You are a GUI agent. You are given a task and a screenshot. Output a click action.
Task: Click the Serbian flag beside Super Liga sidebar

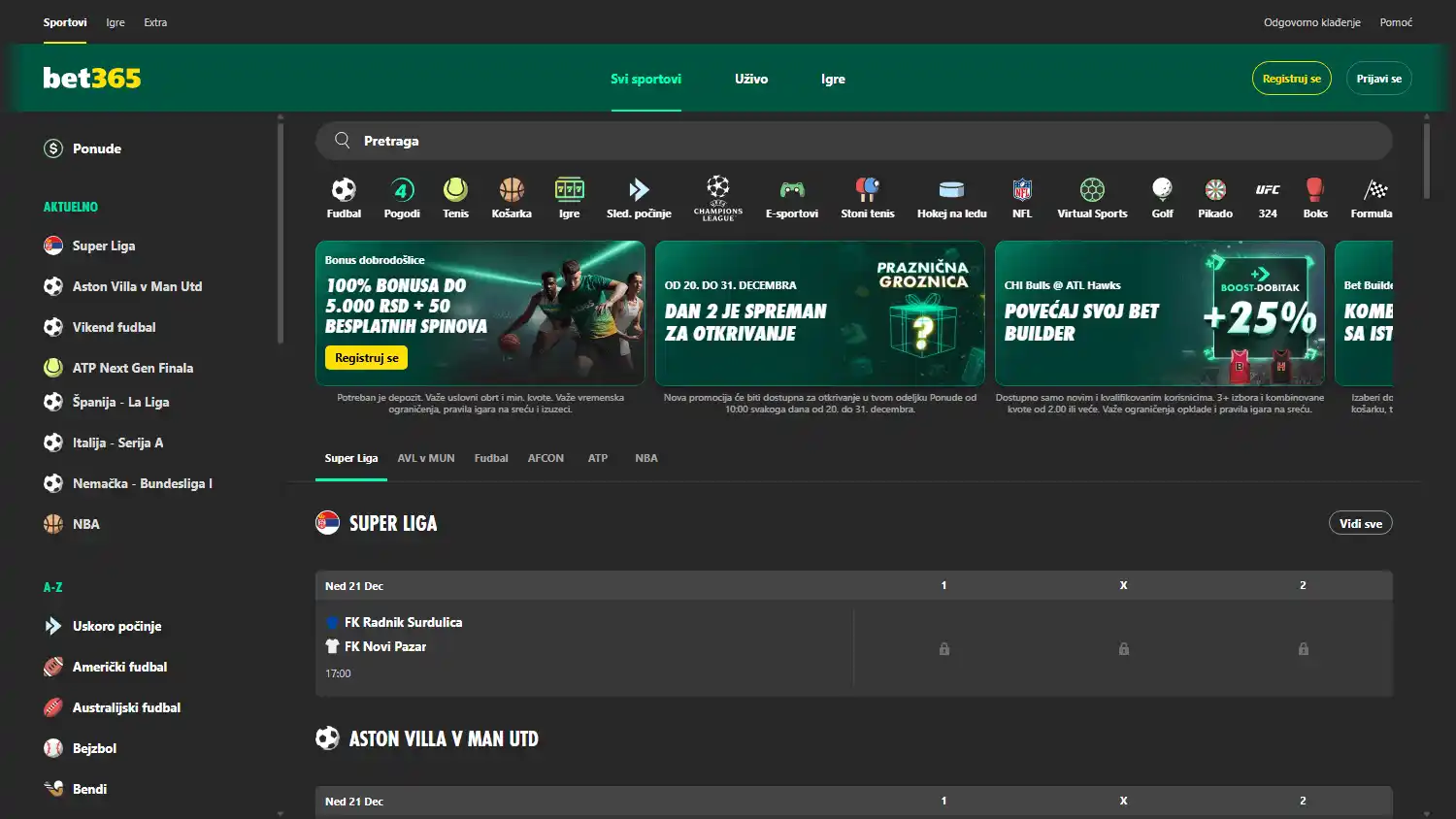pyautogui.click(x=53, y=246)
